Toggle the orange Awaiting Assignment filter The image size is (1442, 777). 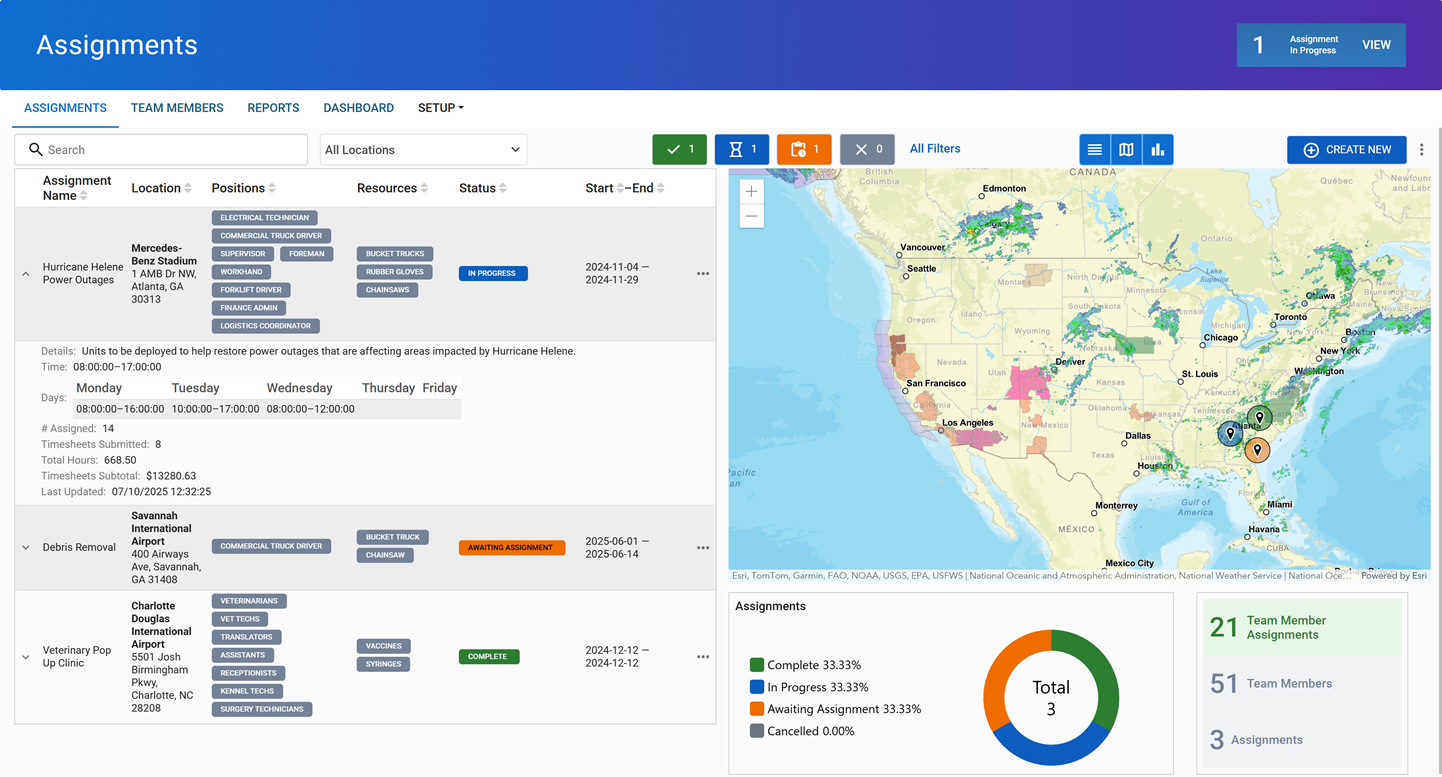[804, 148]
